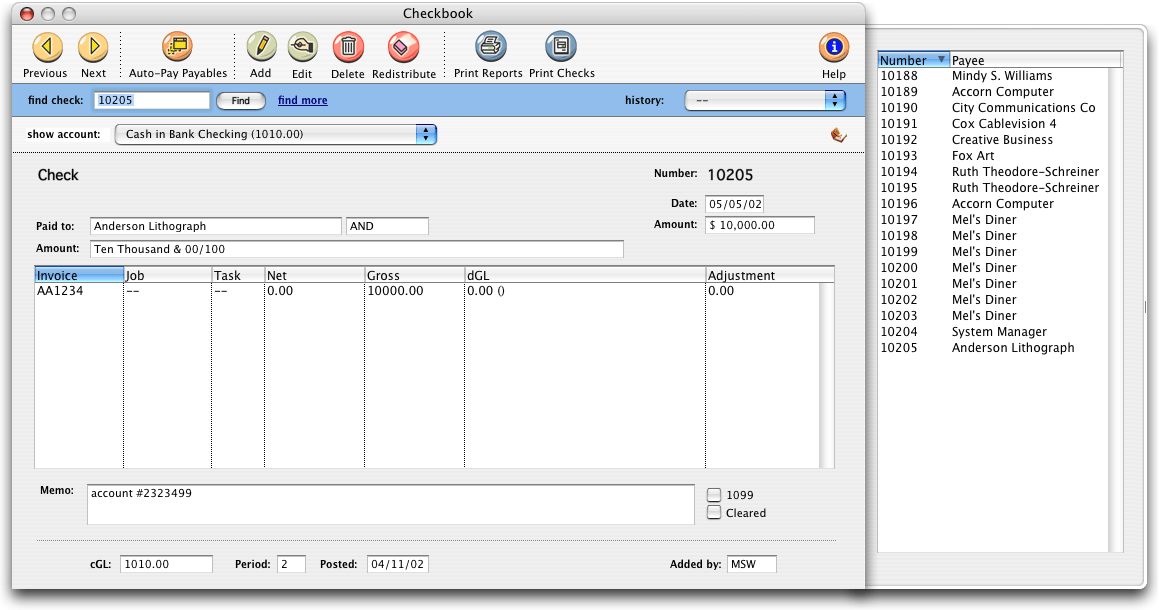The height and width of the screenshot is (610, 1159).
Task: Select check 10196 Accorn Computer in list
Action: [990, 204]
